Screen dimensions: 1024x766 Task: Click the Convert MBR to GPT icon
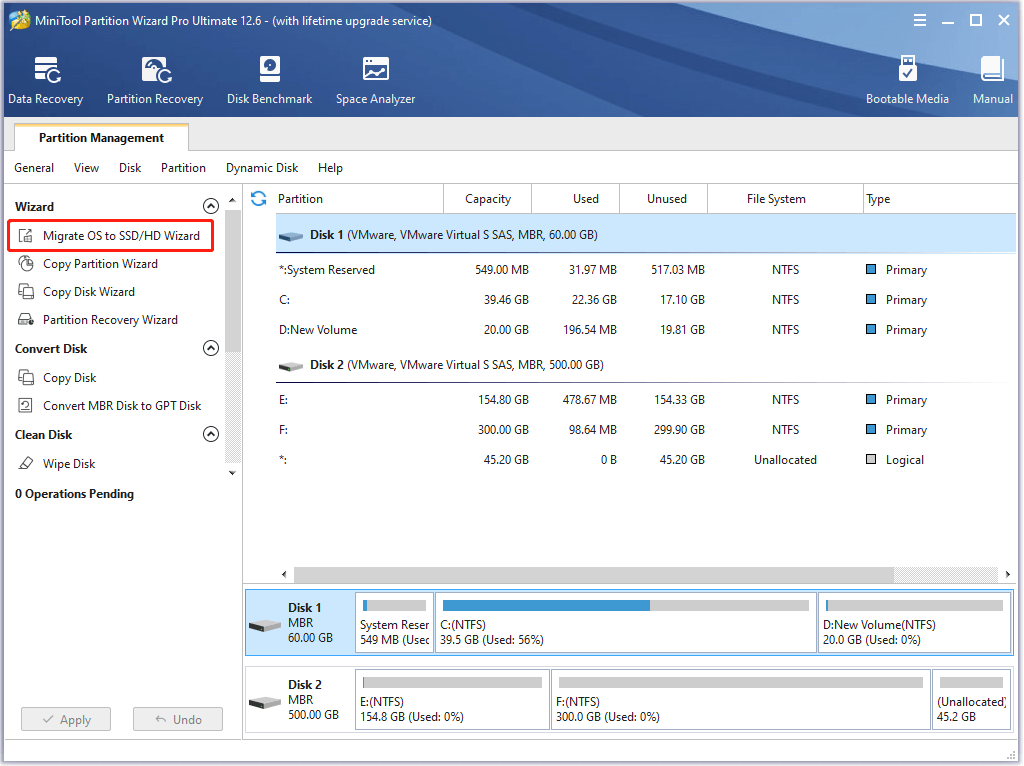point(25,406)
